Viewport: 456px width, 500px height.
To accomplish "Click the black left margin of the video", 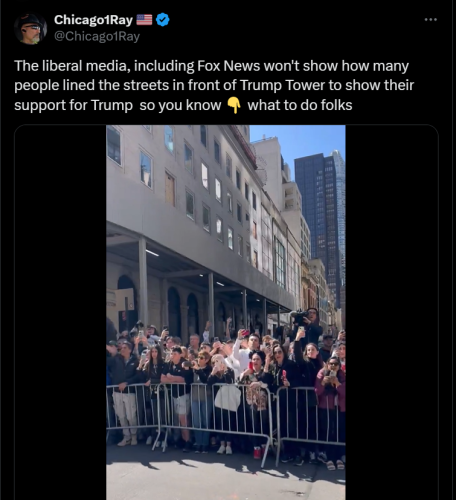I will click(60, 312).
